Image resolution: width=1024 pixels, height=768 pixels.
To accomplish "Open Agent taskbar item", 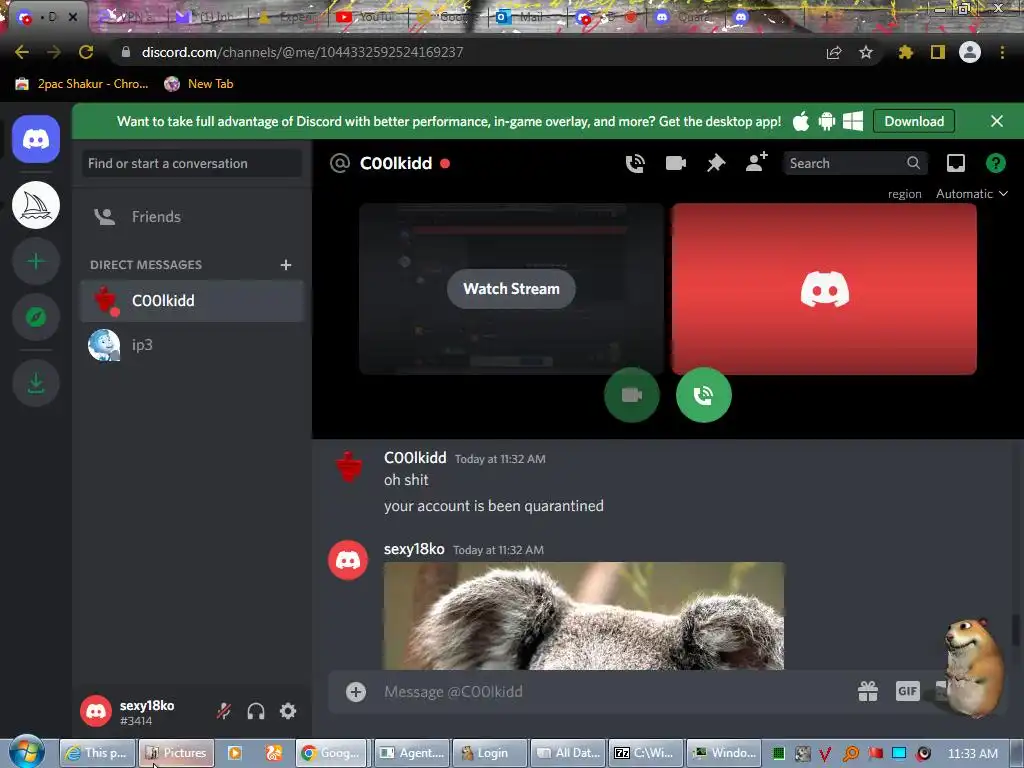I will [412, 753].
